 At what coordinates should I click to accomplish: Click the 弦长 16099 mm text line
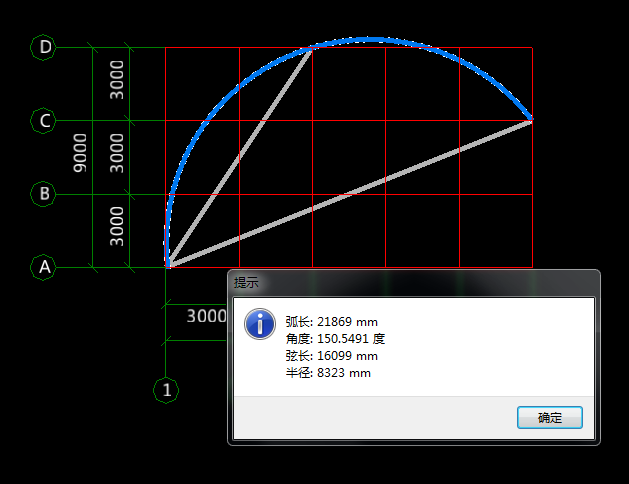[331, 356]
